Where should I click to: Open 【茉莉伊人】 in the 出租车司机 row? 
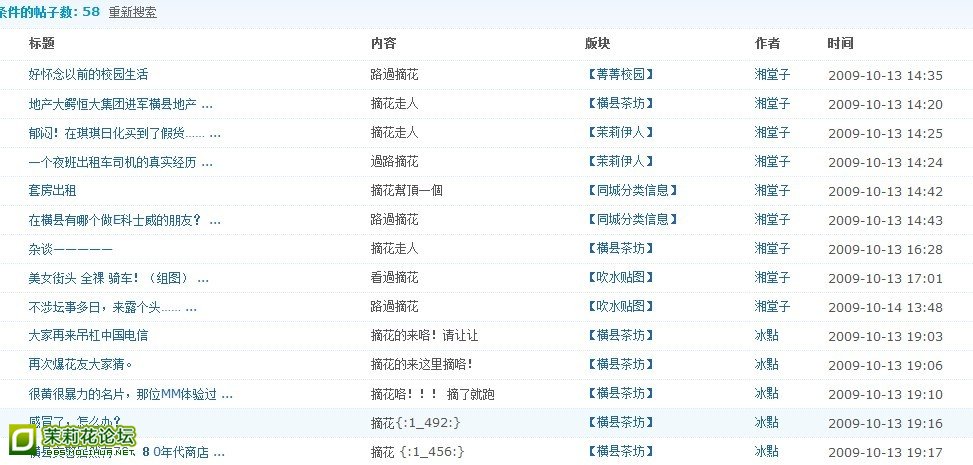[x=619, y=161]
